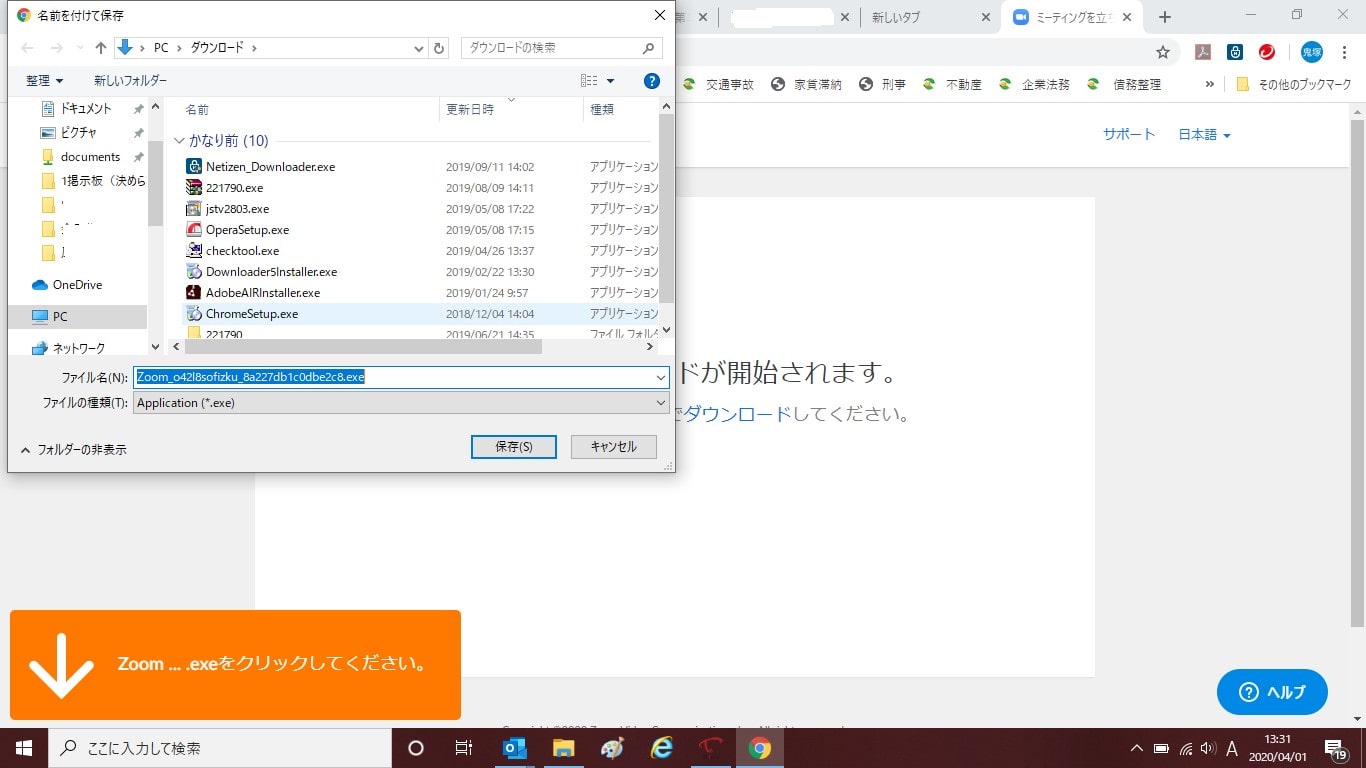Open 整理 dropdown menu
Image resolution: width=1366 pixels, height=768 pixels.
coord(44,81)
